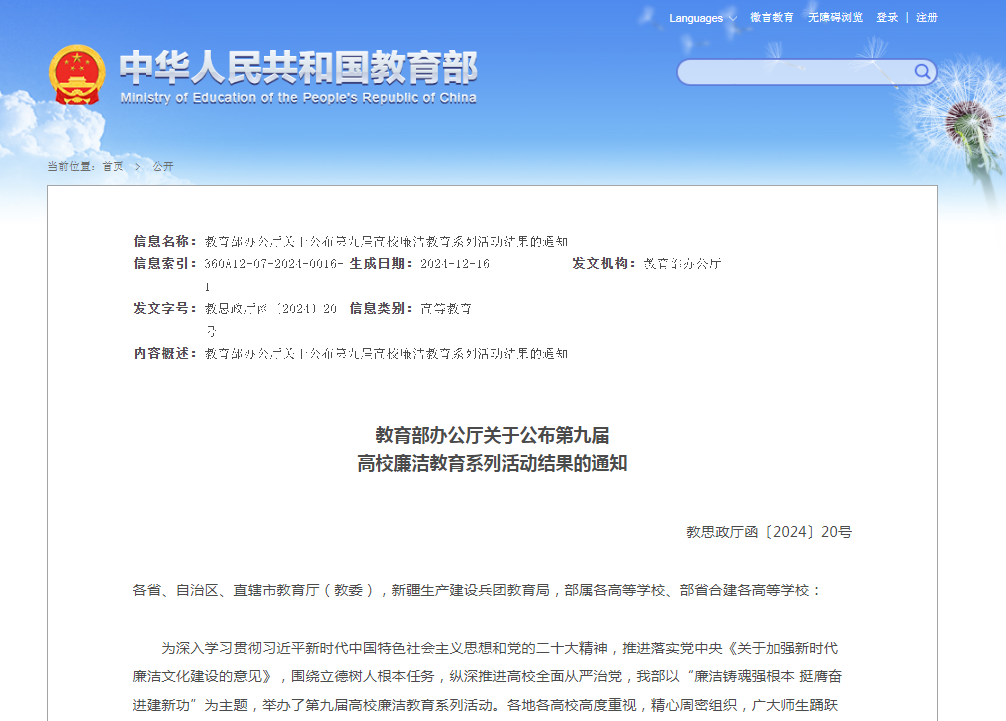Click the magnifier search icon

point(922,71)
